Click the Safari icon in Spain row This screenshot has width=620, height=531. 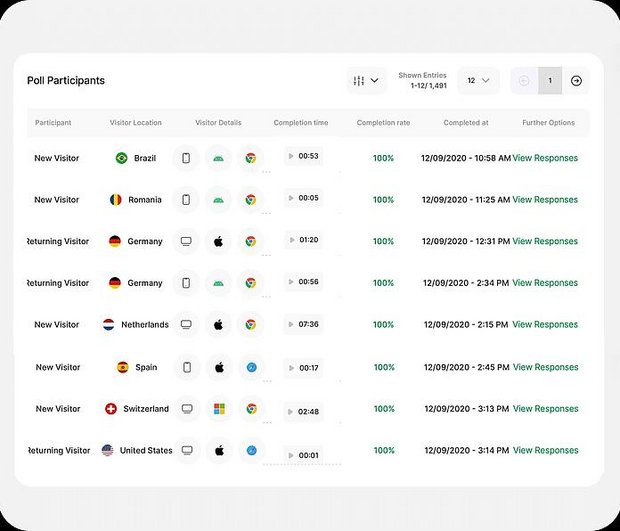[251, 367]
